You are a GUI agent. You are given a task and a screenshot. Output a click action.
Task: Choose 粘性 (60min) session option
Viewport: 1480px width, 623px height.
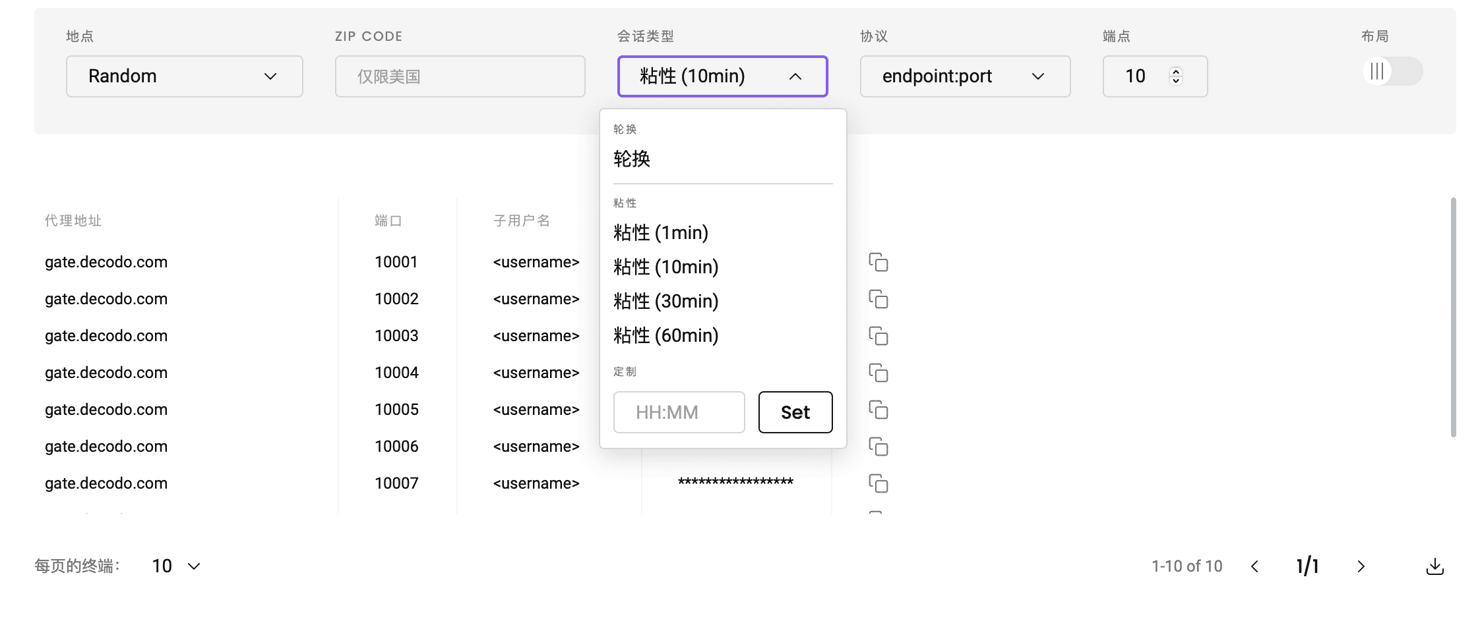coord(666,336)
